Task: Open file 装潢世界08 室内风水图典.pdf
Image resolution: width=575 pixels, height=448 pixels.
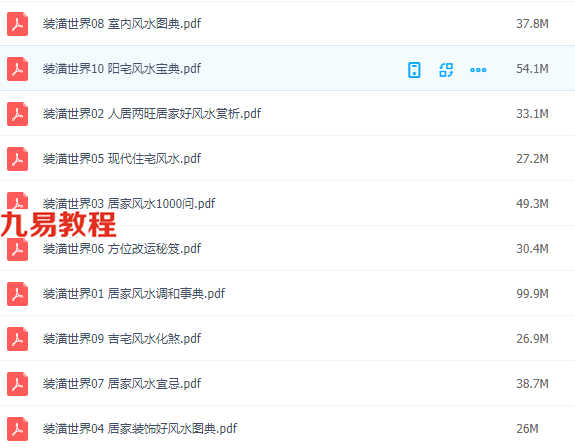Action: point(122,24)
